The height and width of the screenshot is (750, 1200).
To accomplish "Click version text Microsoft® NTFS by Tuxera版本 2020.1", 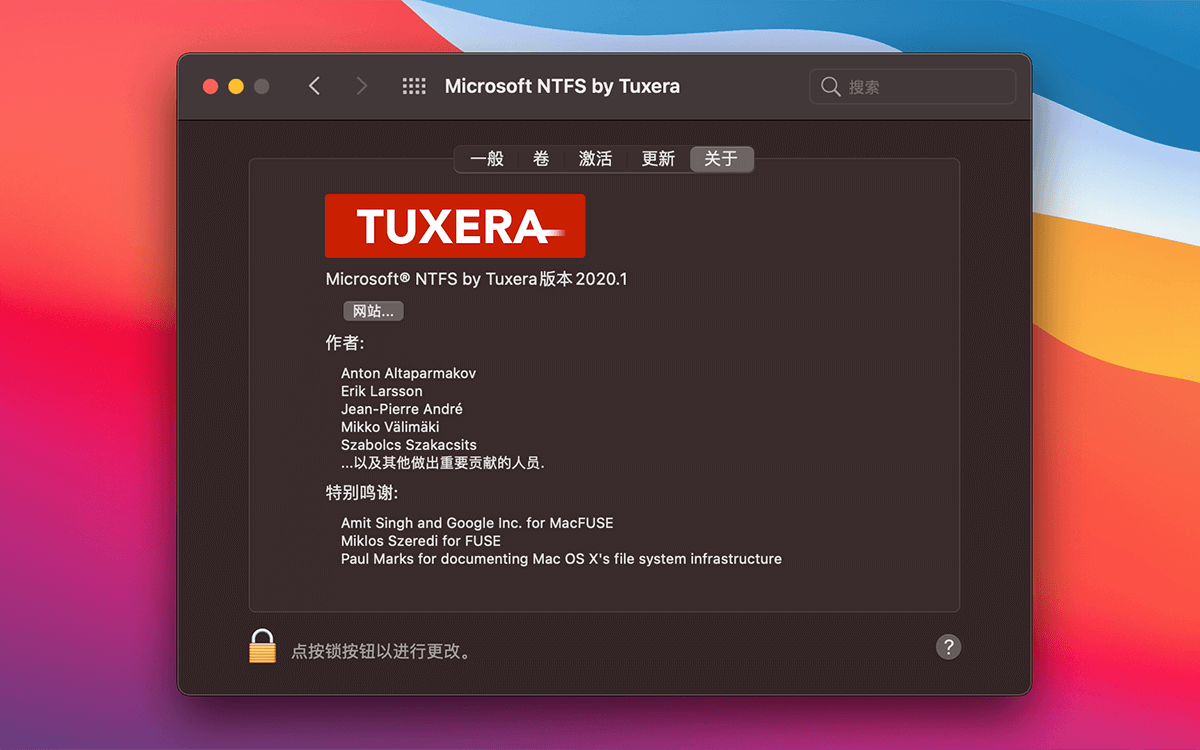I will (x=476, y=279).
